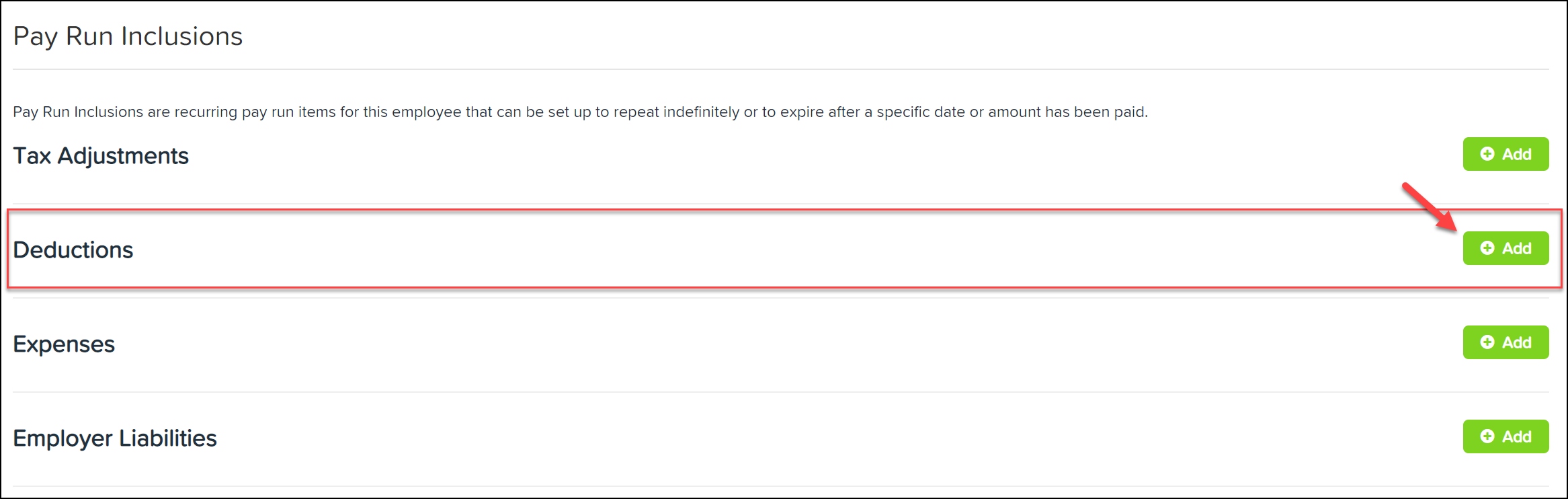Add a new Expense
1568x499 pixels.
[1505, 342]
